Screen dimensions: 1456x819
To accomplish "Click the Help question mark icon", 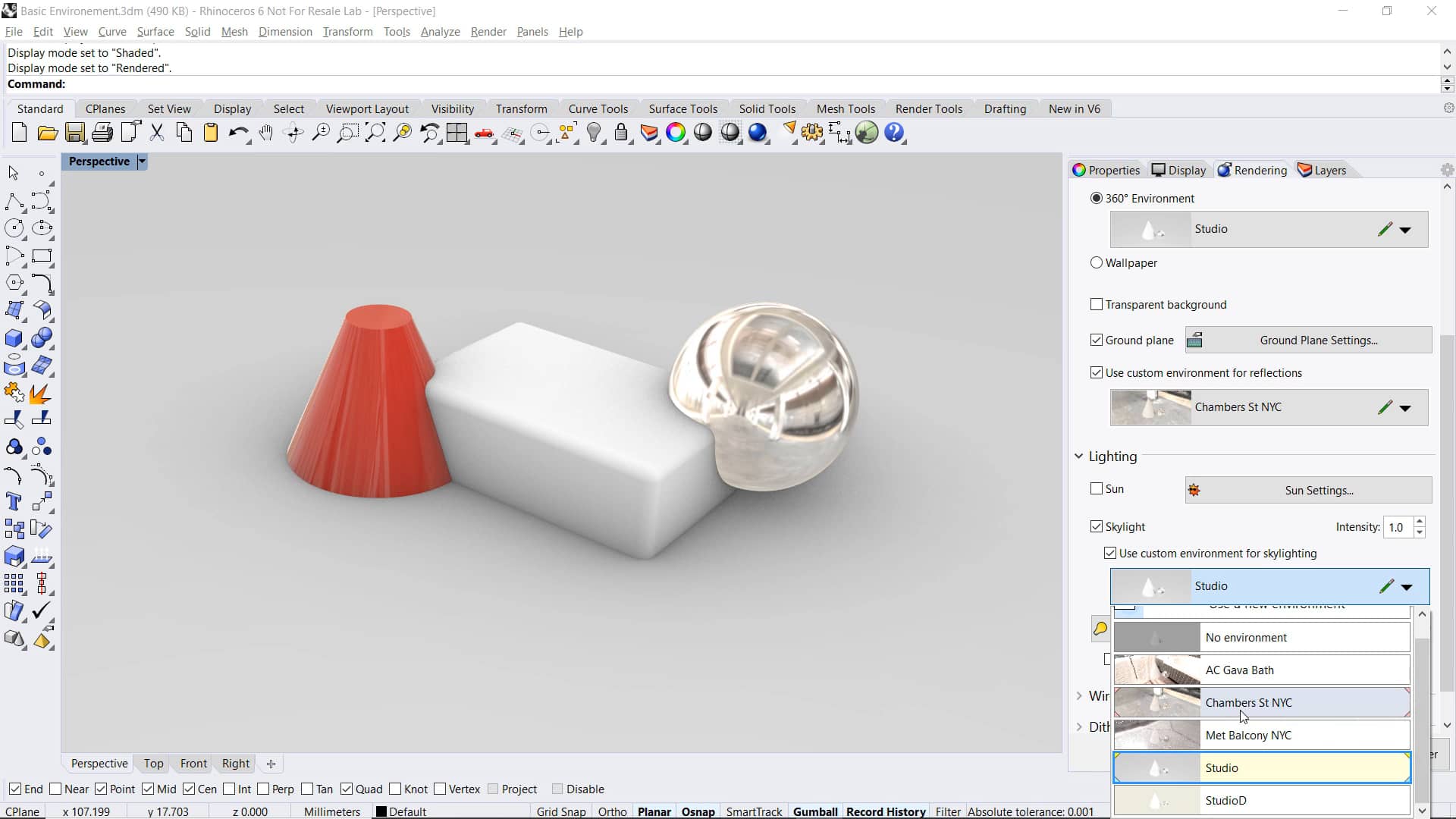I will 895,133.
